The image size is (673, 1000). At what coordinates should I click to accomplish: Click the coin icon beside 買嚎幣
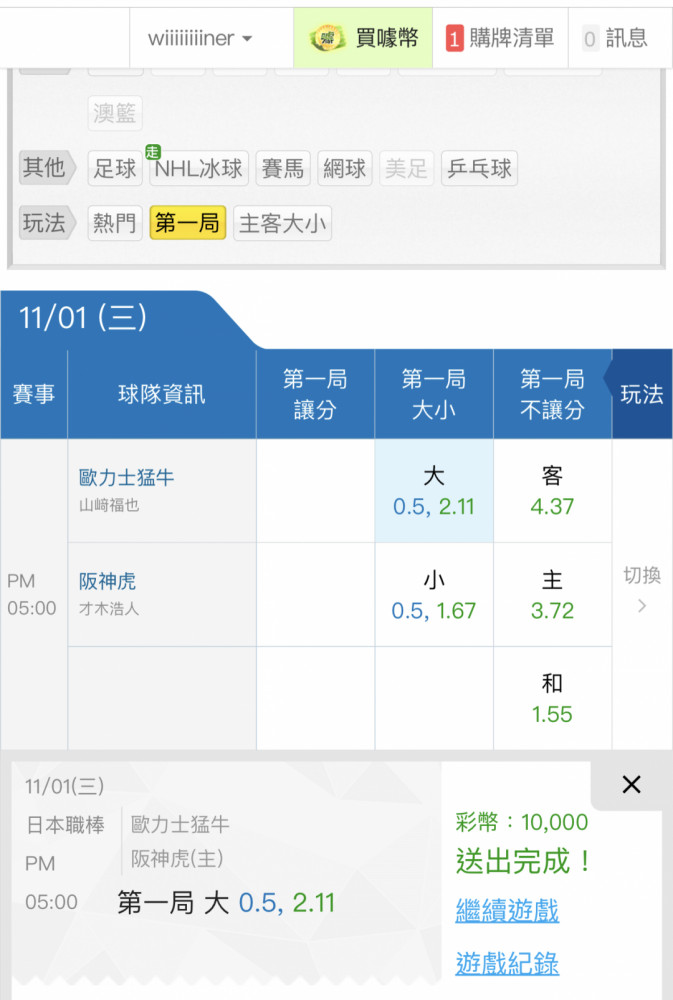point(327,38)
